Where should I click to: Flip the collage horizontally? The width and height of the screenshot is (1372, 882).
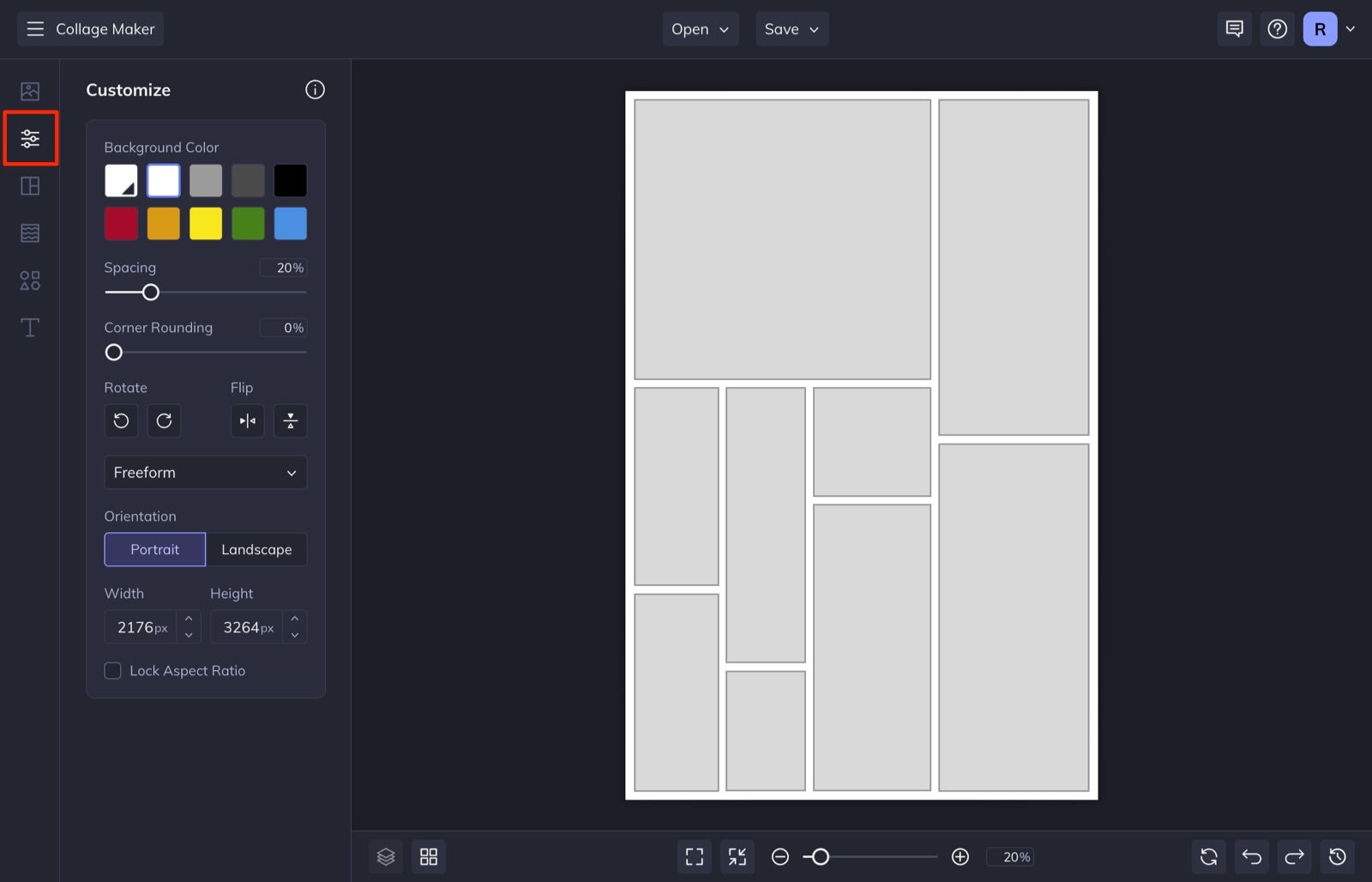pos(247,420)
